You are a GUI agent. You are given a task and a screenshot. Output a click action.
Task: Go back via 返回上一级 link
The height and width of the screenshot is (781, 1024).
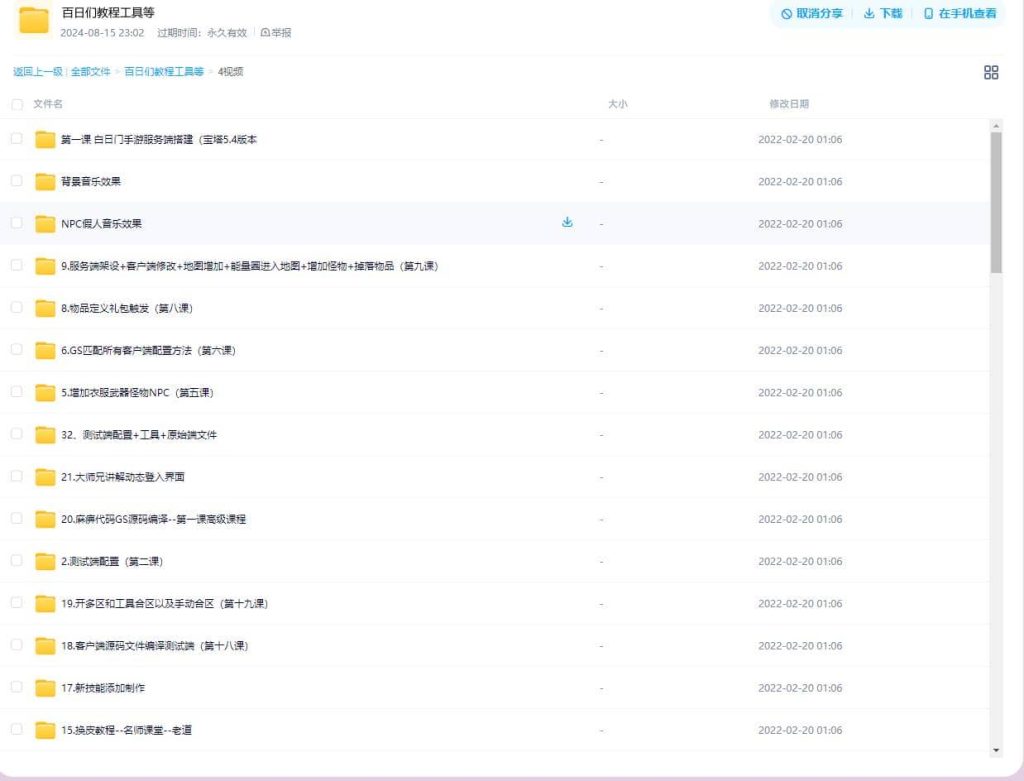pos(38,72)
